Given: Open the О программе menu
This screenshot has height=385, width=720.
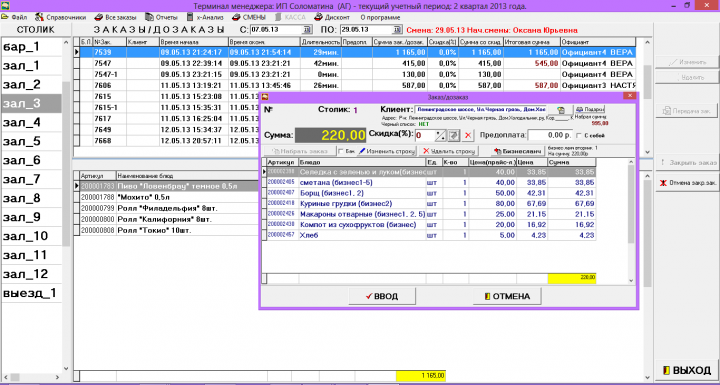Looking at the screenshot, I should point(380,17).
